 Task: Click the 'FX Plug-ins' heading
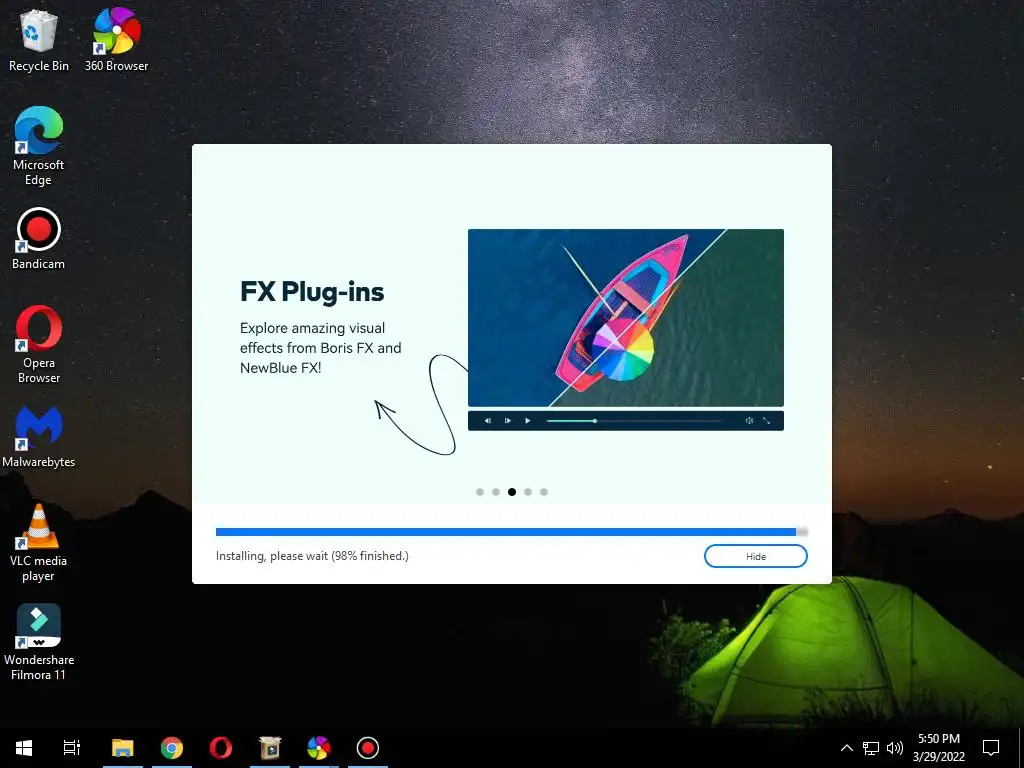pyautogui.click(x=312, y=292)
